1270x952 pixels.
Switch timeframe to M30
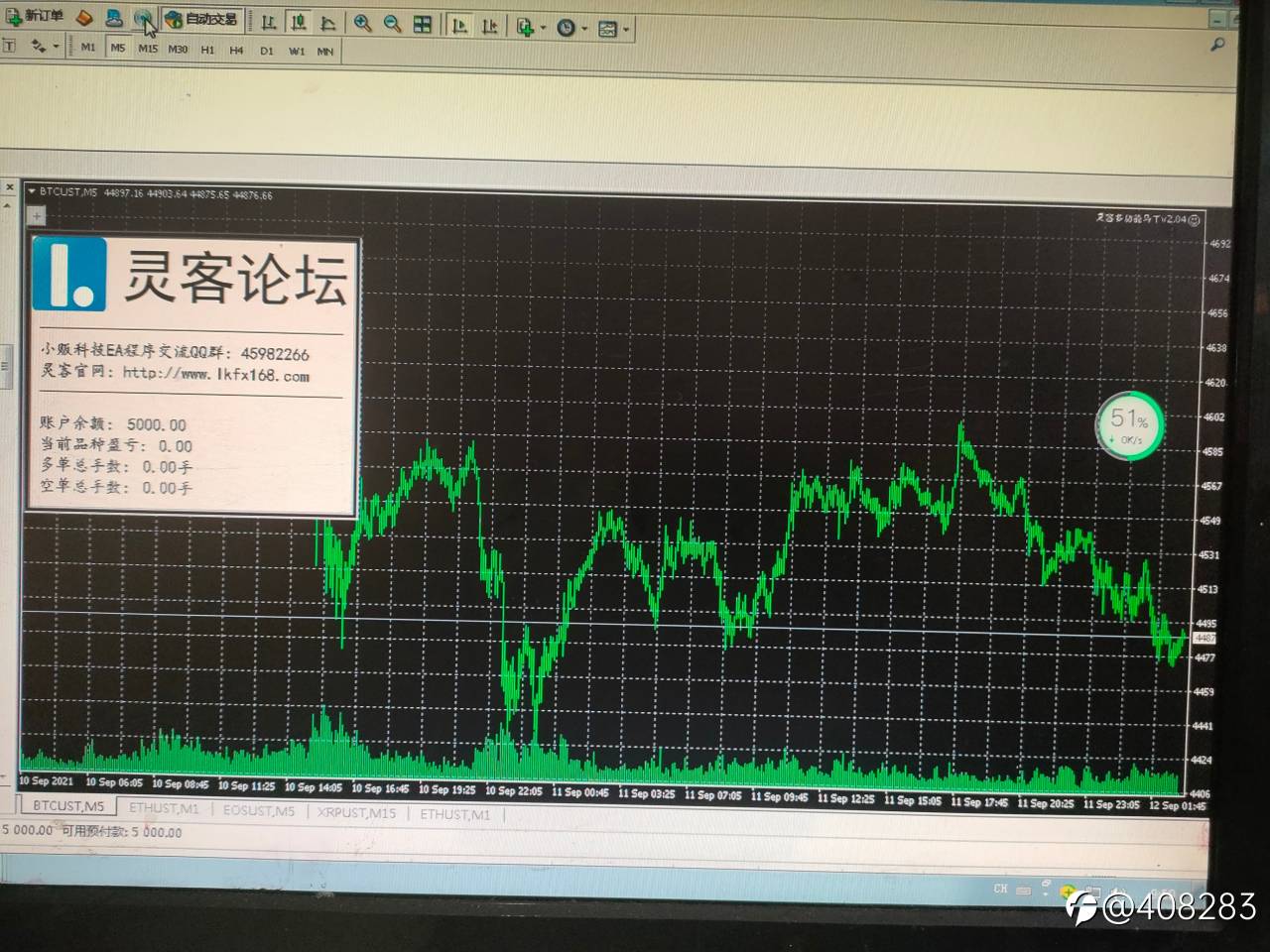tap(178, 49)
